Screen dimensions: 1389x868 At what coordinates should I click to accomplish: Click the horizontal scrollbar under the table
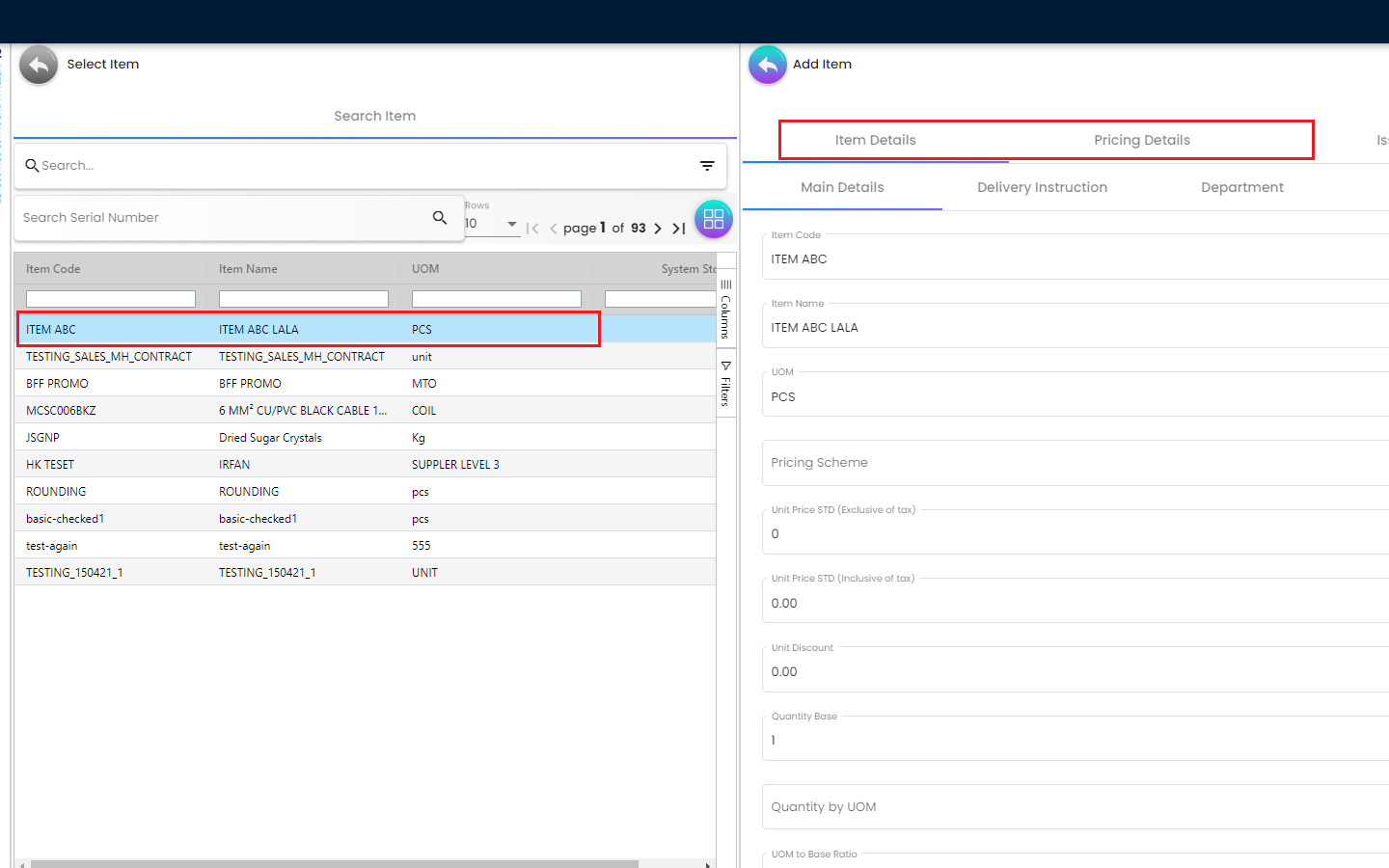pos(334,863)
